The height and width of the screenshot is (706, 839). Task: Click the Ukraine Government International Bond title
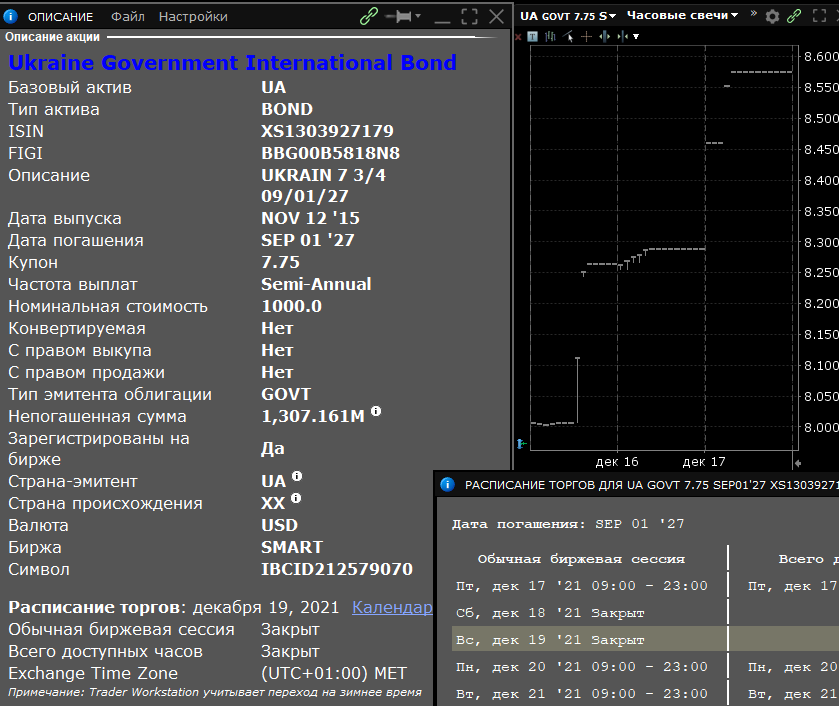233,63
